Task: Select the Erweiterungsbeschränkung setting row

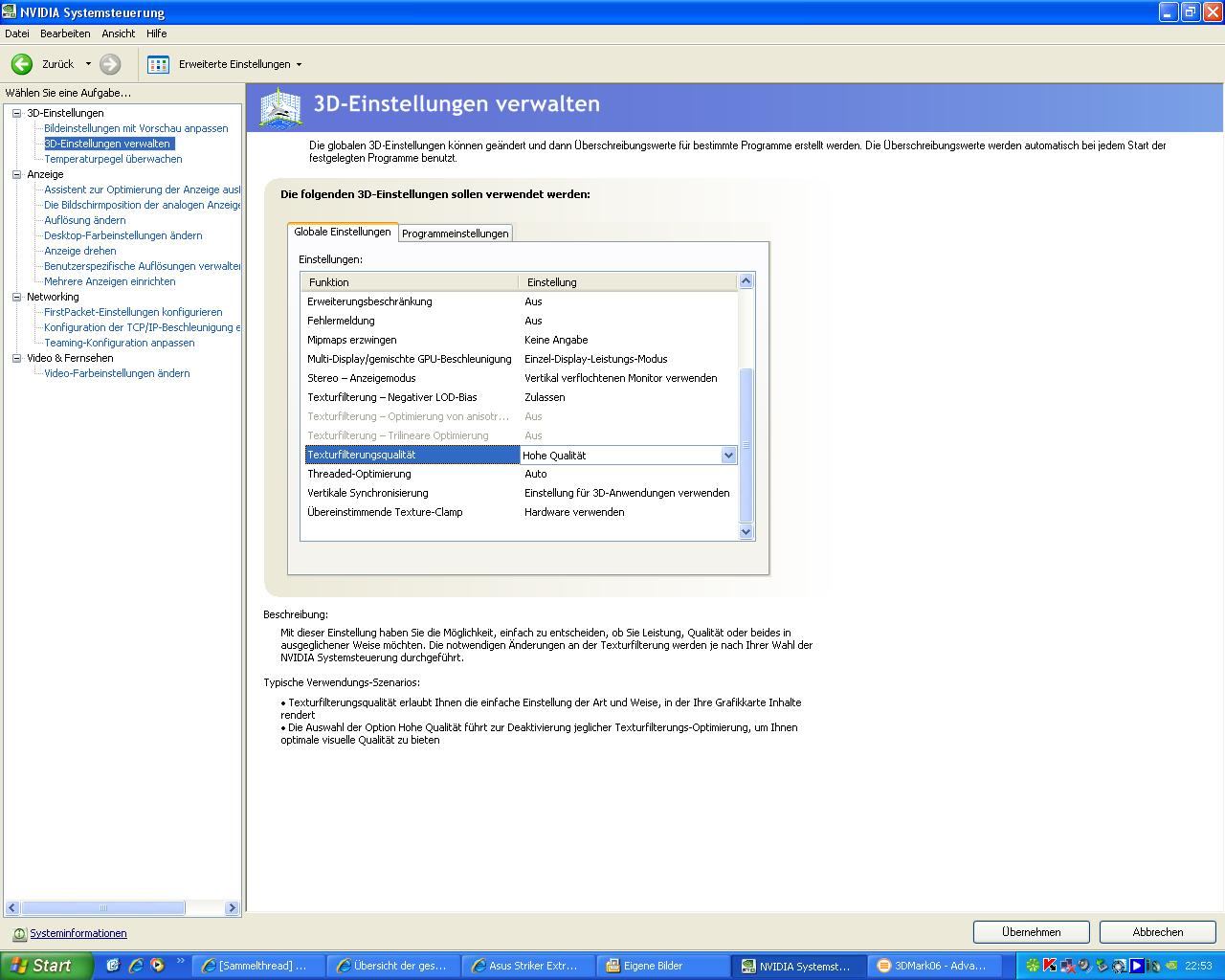Action: (x=520, y=301)
